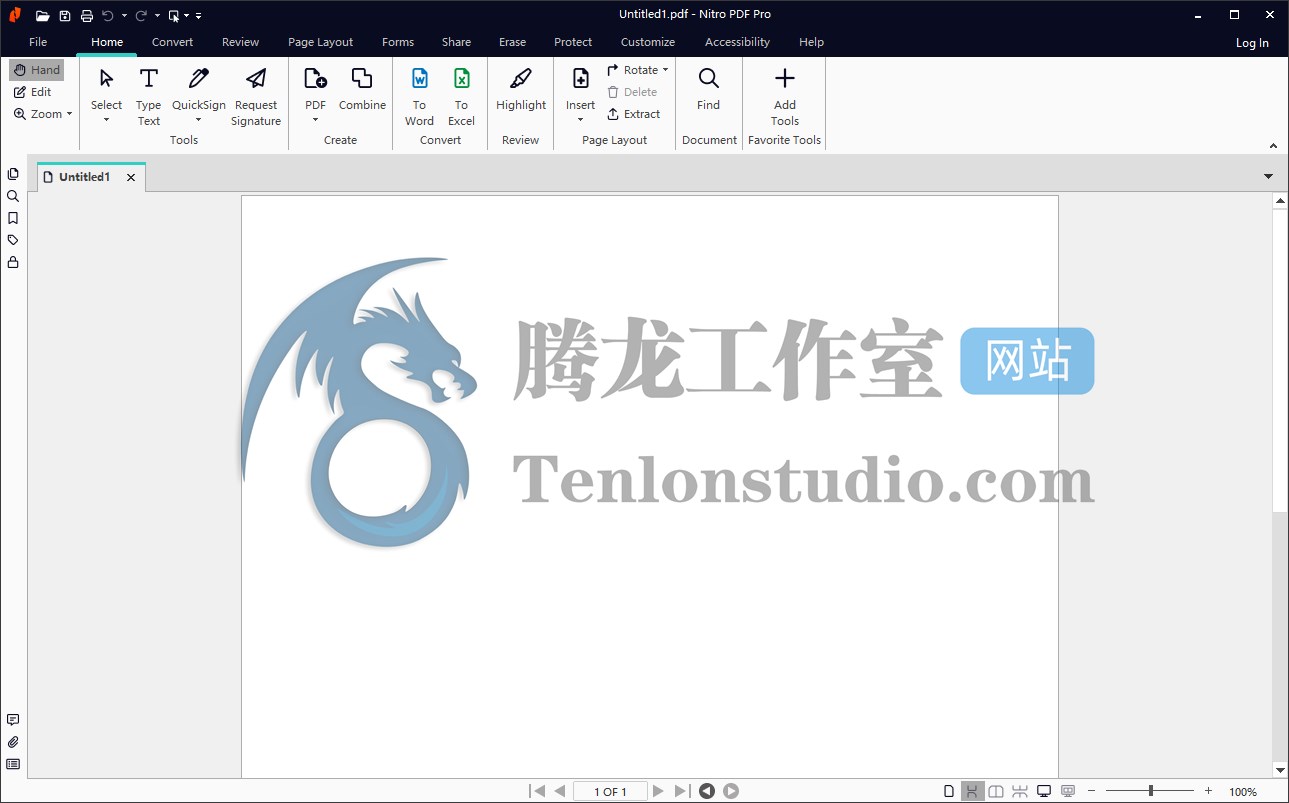
Task: Switch to the Convert ribbon tab
Action: pos(172,42)
